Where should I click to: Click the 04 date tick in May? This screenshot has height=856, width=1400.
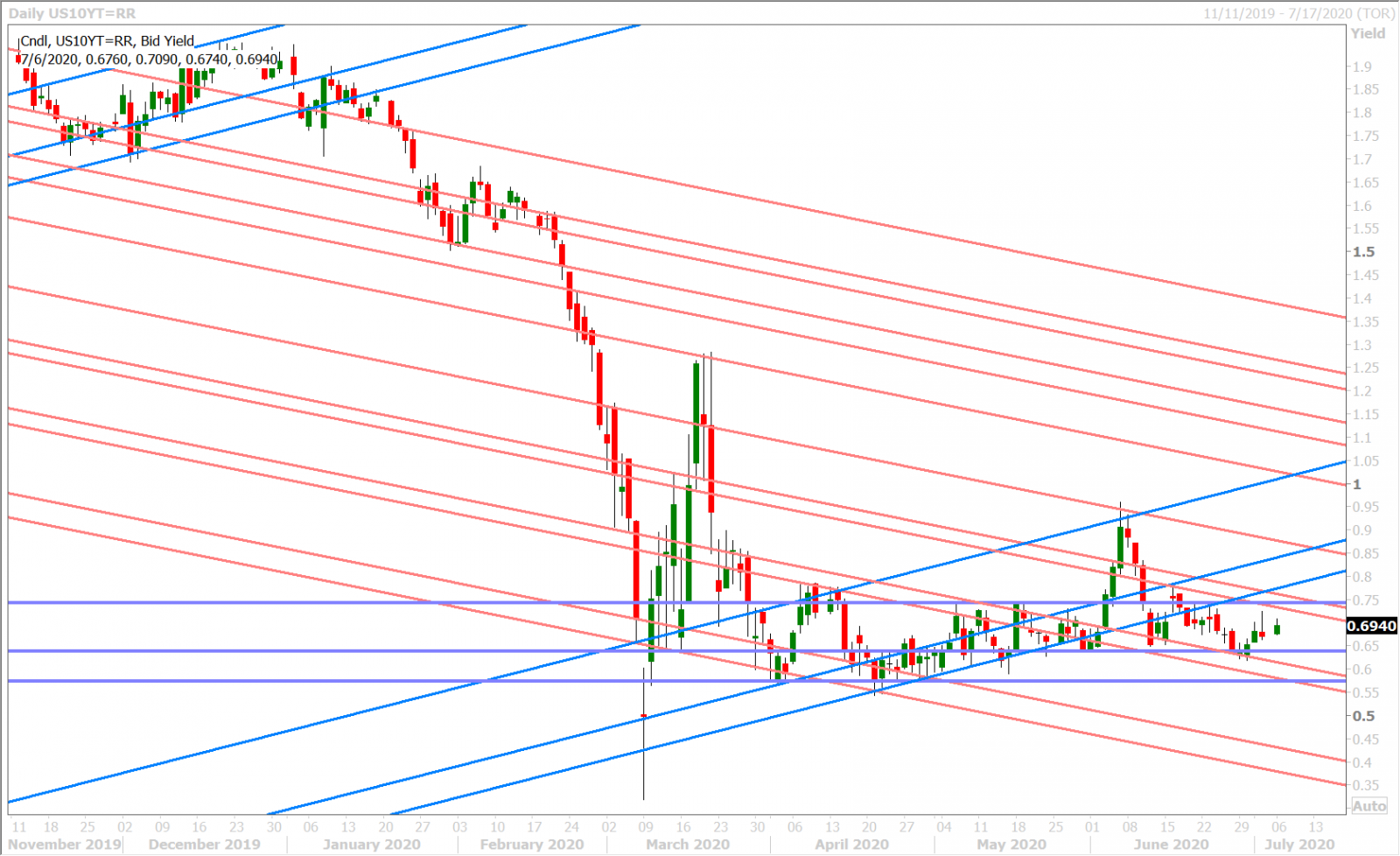(x=943, y=826)
